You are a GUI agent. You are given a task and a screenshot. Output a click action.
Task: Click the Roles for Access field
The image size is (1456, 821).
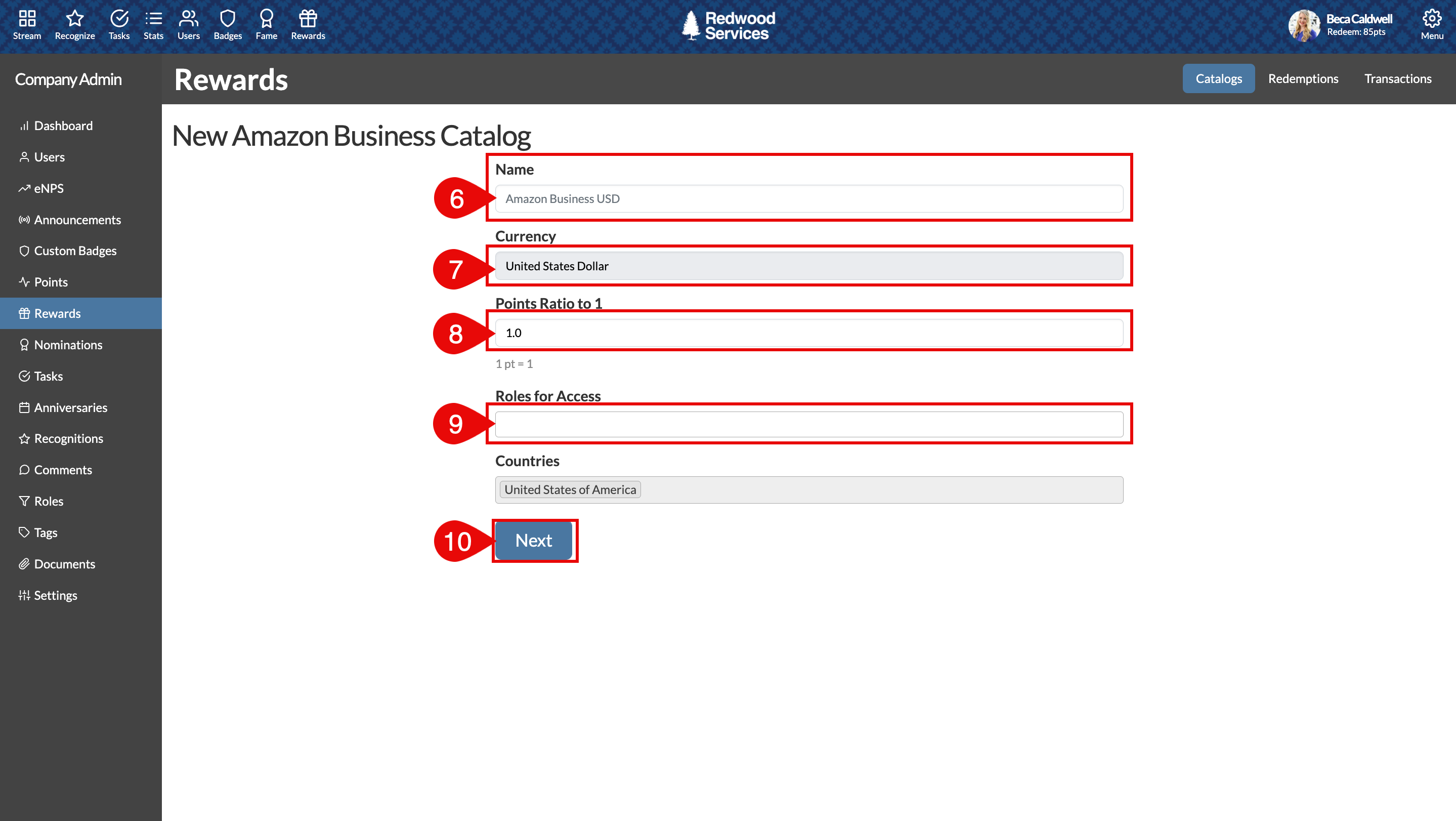click(x=809, y=424)
